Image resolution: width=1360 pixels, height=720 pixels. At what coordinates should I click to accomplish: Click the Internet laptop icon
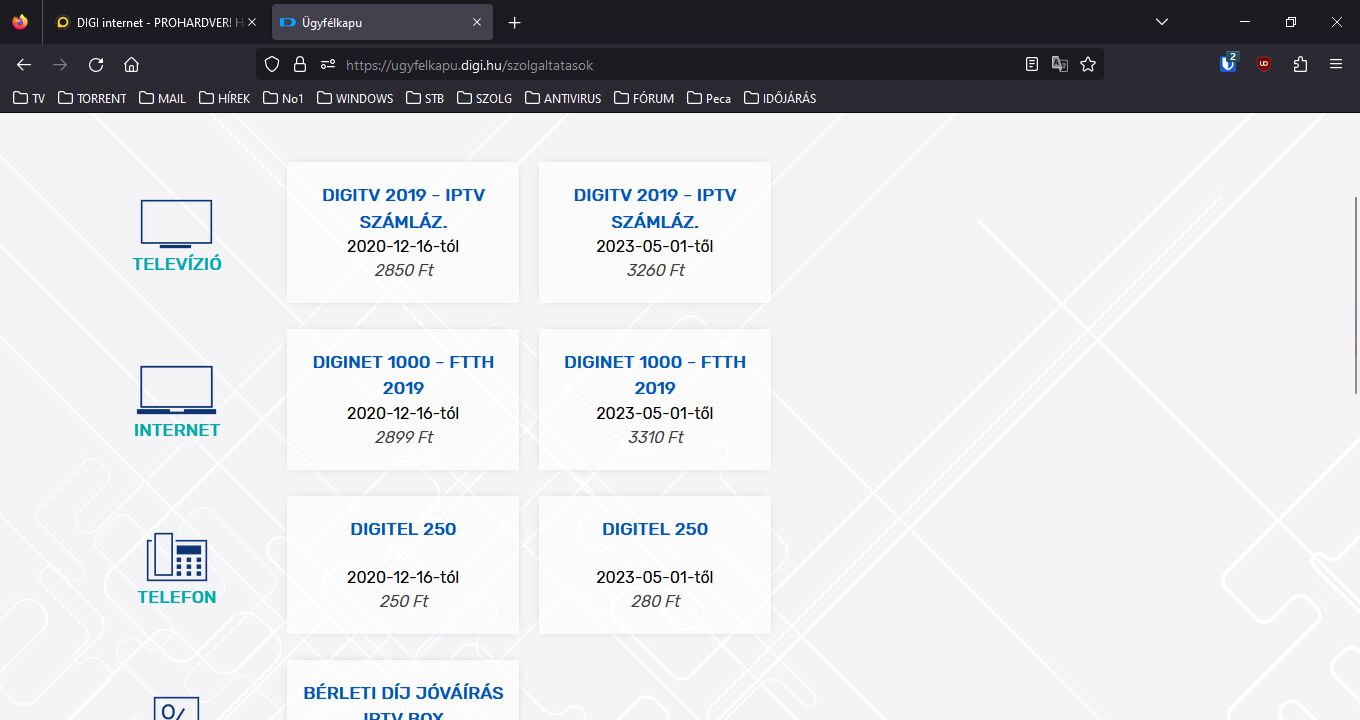(x=176, y=390)
